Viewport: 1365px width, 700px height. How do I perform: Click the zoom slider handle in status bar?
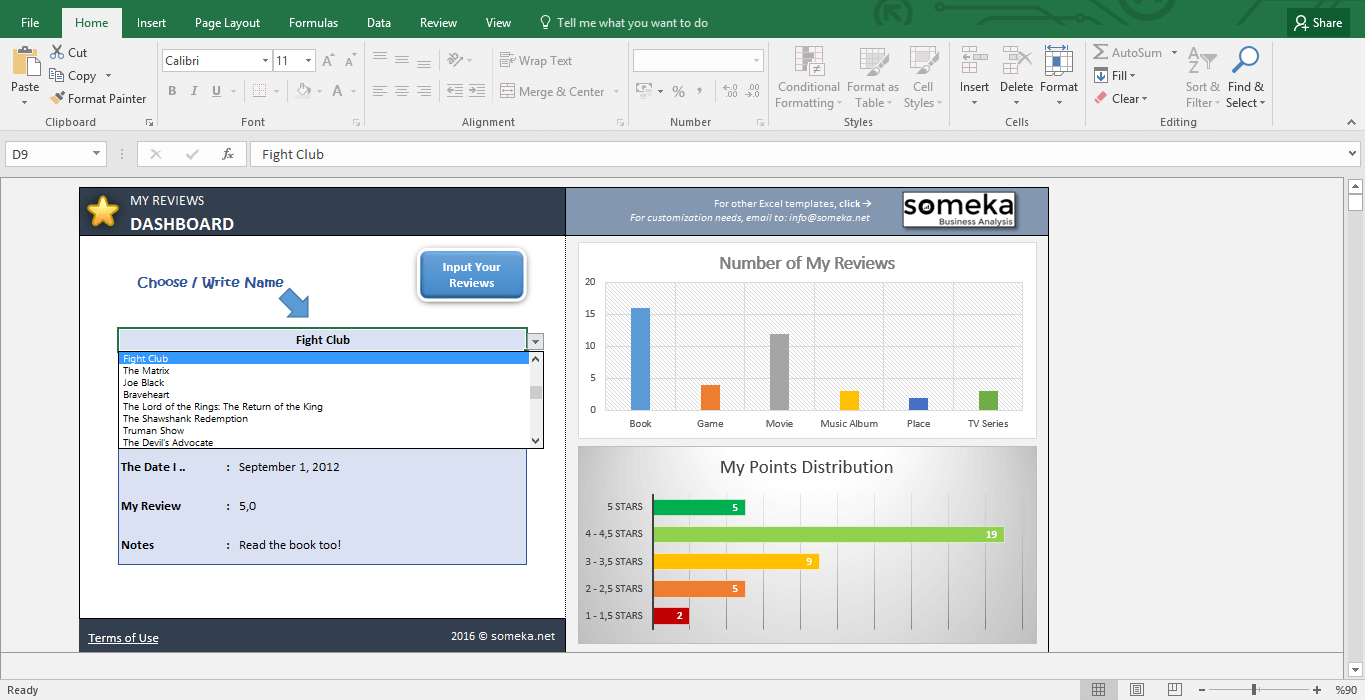click(x=1254, y=690)
